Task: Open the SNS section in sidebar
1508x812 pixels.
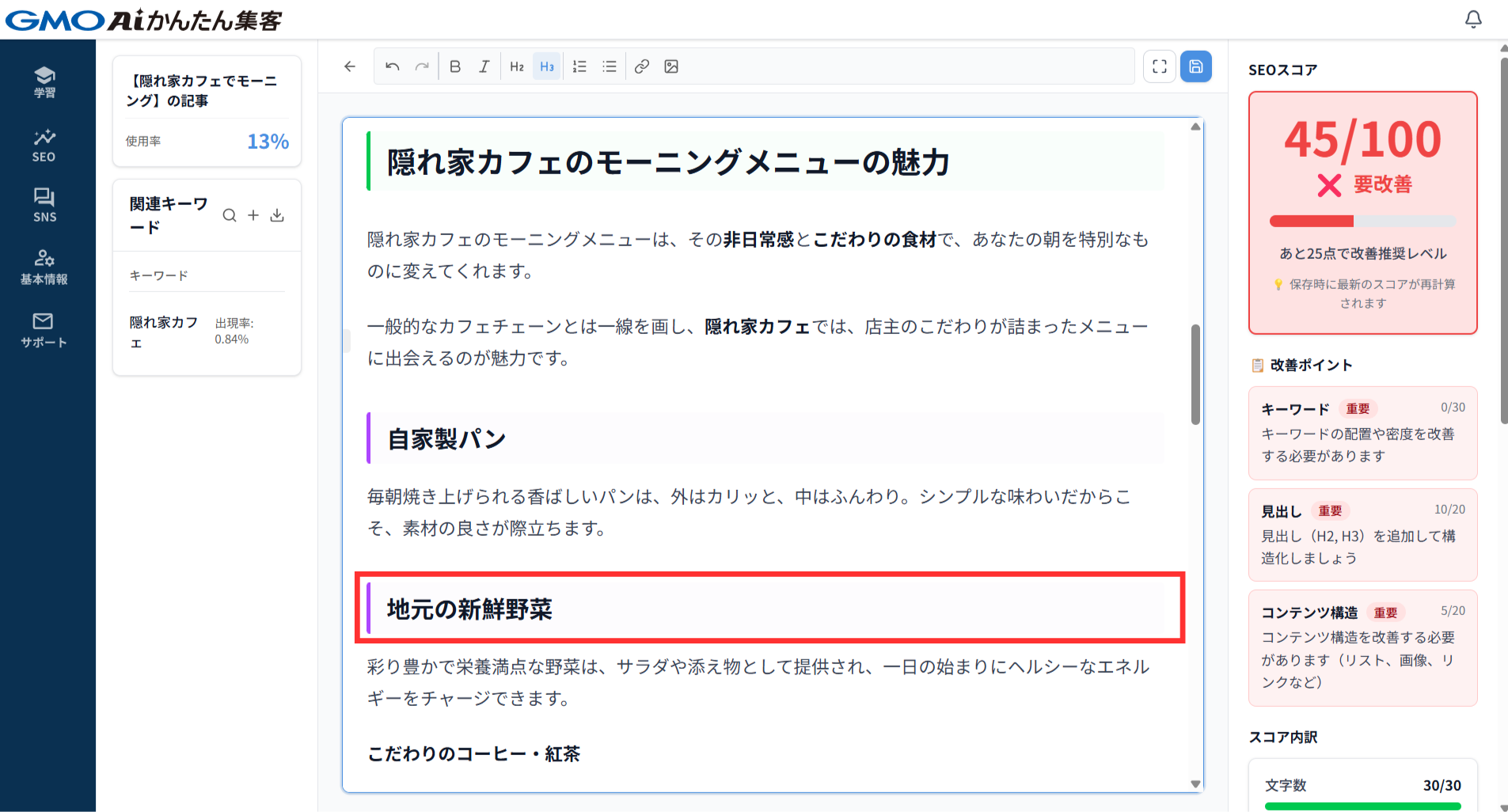Action: tap(44, 205)
